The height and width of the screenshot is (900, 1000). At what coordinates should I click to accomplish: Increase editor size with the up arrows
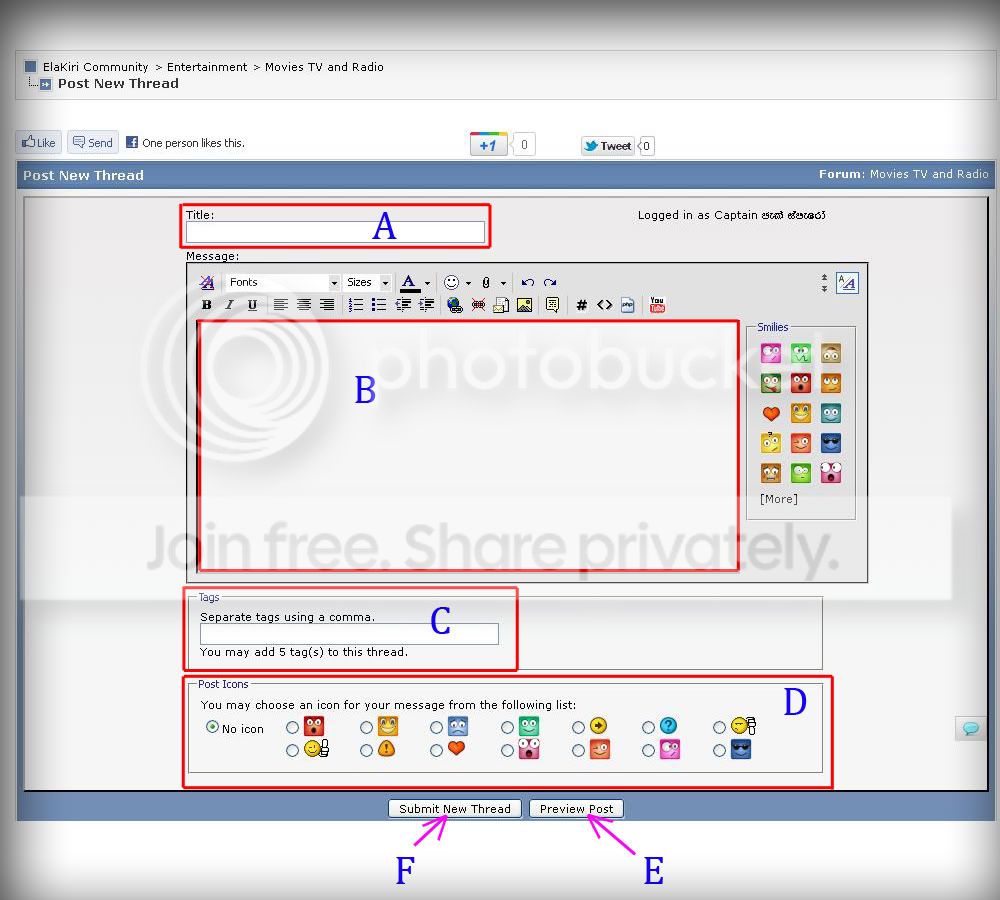pyautogui.click(x=824, y=277)
